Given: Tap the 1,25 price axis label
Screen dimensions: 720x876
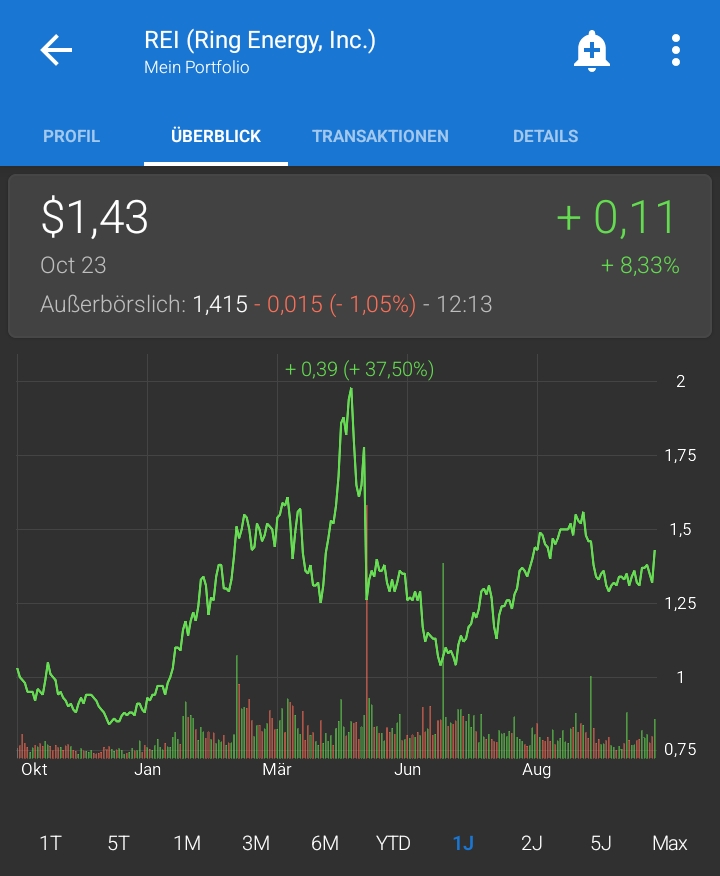Looking at the screenshot, I should [680, 603].
